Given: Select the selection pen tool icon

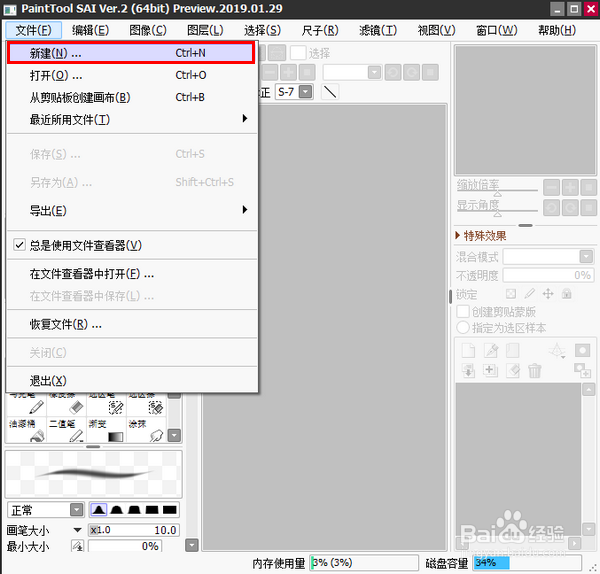Looking at the screenshot, I should [x=116, y=407].
